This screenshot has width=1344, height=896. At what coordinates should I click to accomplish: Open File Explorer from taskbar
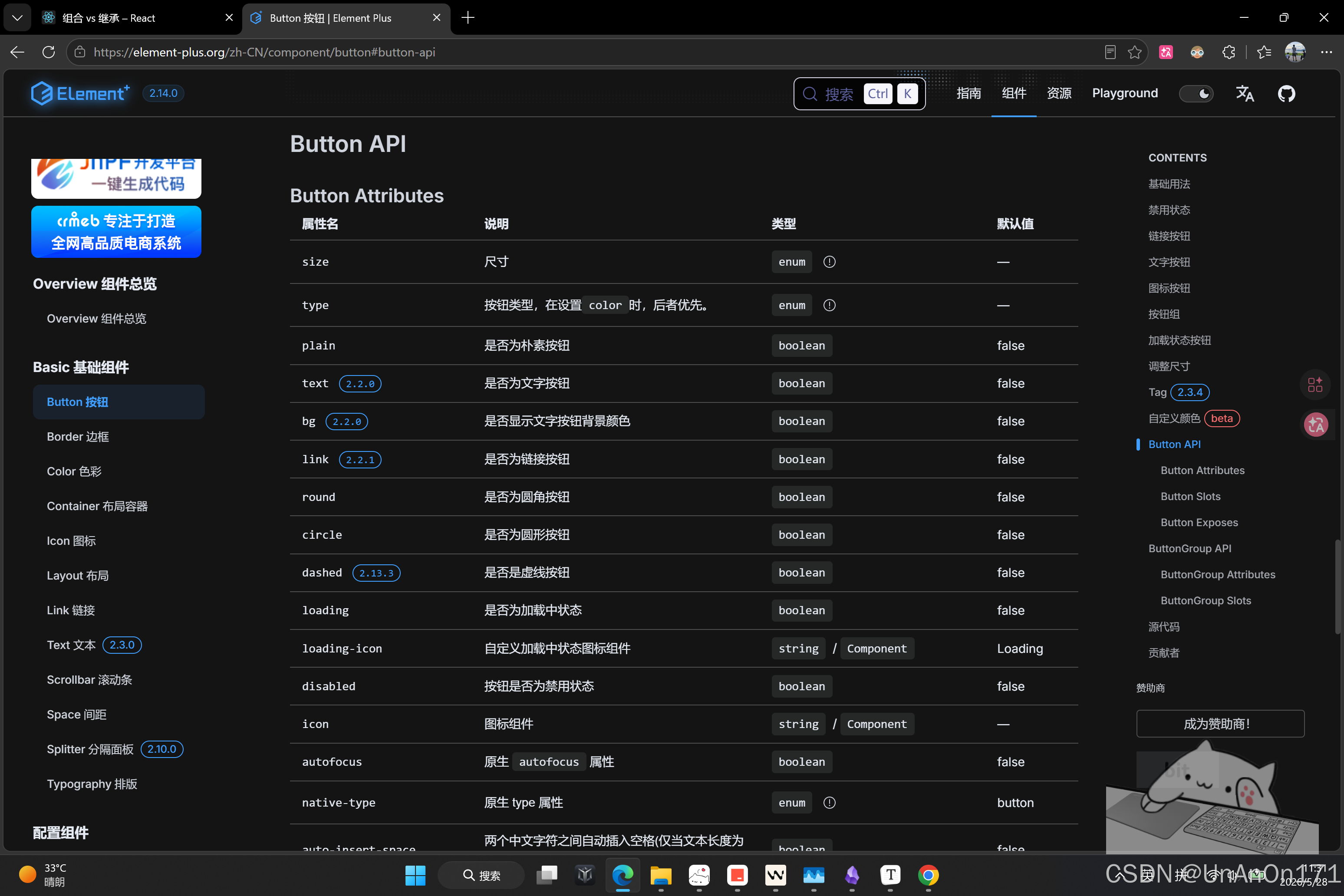click(x=661, y=875)
